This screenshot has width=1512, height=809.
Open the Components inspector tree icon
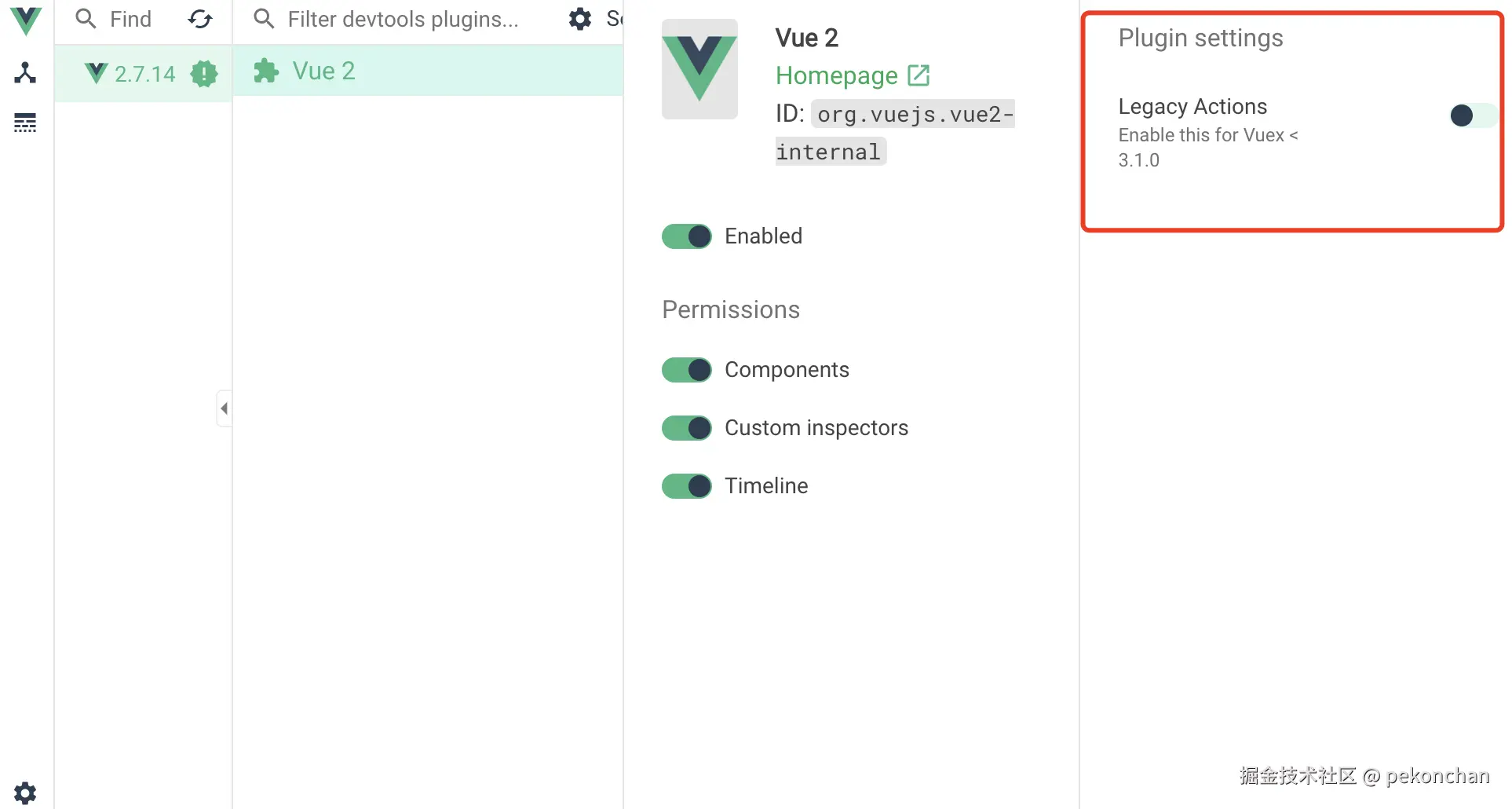click(25, 73)
